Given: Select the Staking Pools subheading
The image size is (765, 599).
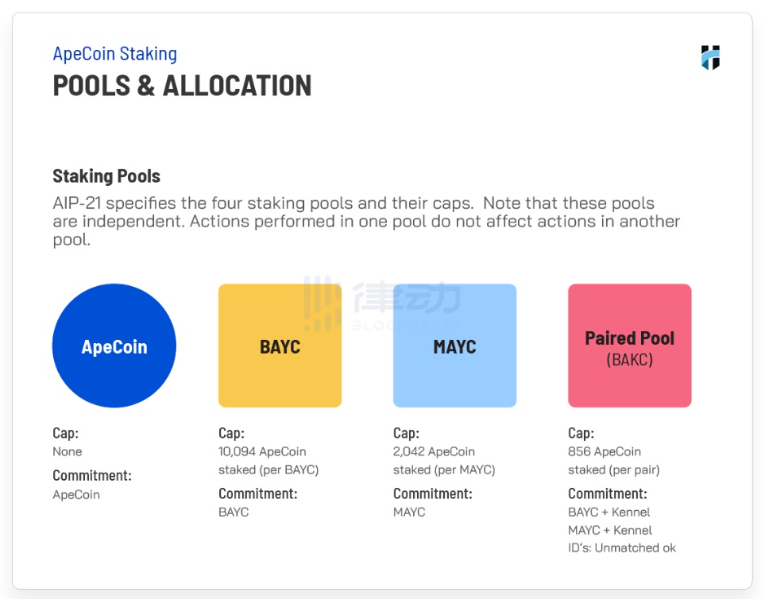Looking at the screenshot, I should pos(106,176).
